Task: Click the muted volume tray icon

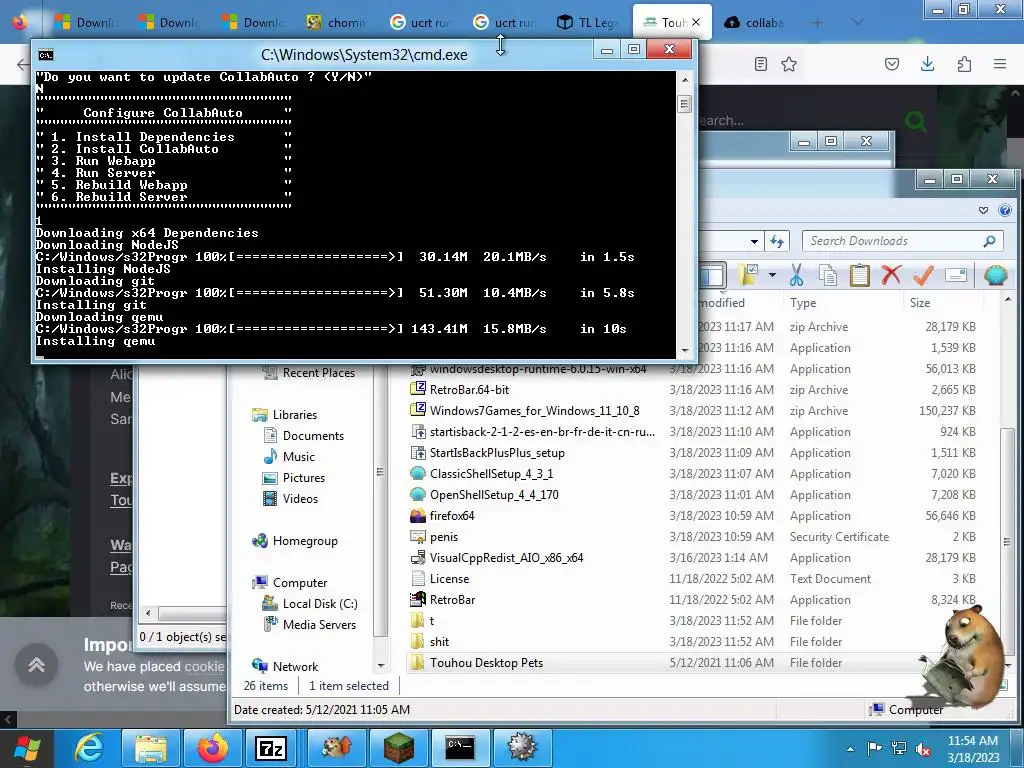Action: (x=923, y=749)
